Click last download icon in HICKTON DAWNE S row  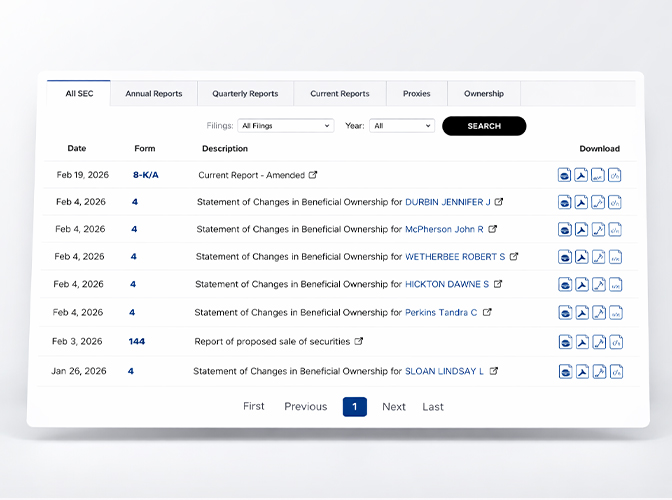coord(615,285)
